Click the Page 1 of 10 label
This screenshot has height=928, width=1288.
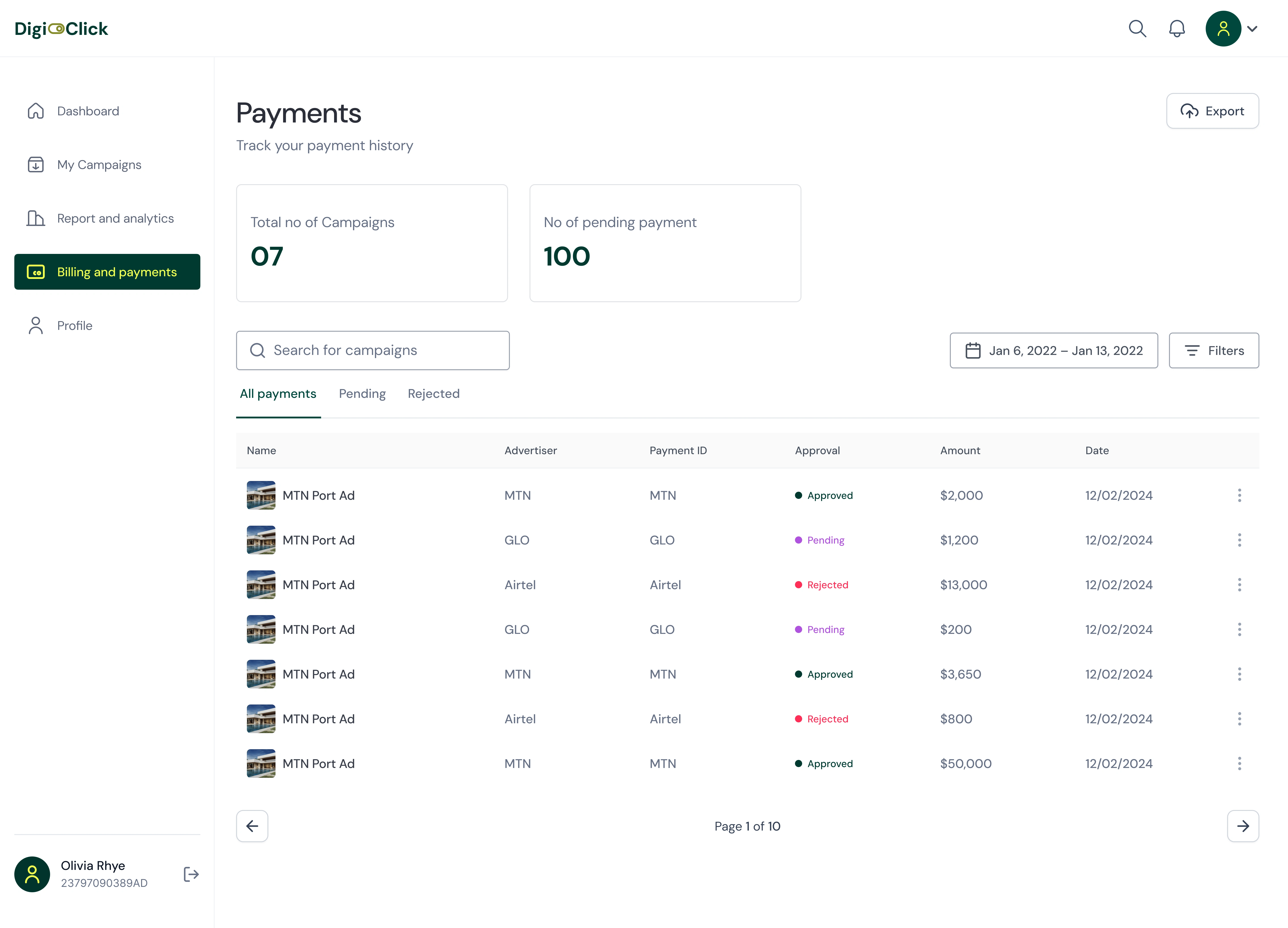click(x=747, y=826)
